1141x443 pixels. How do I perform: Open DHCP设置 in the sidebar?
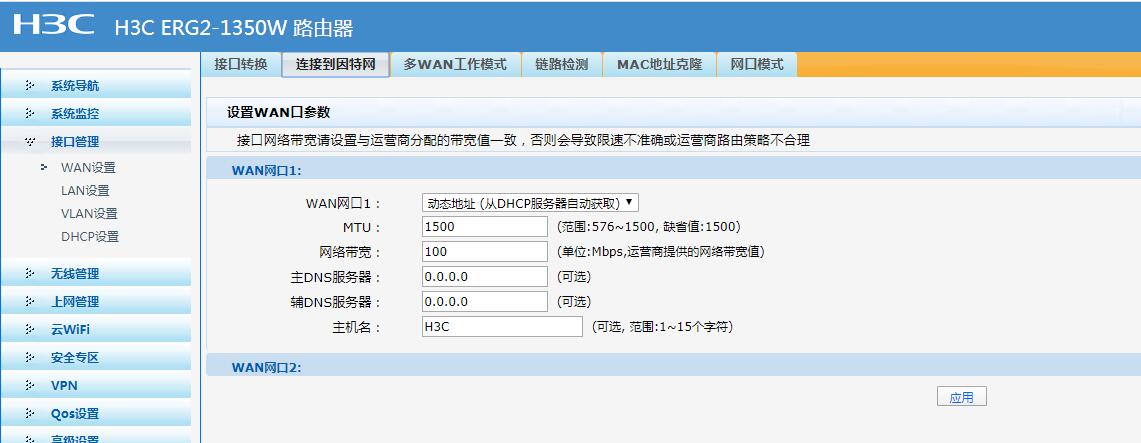(90, 237)
